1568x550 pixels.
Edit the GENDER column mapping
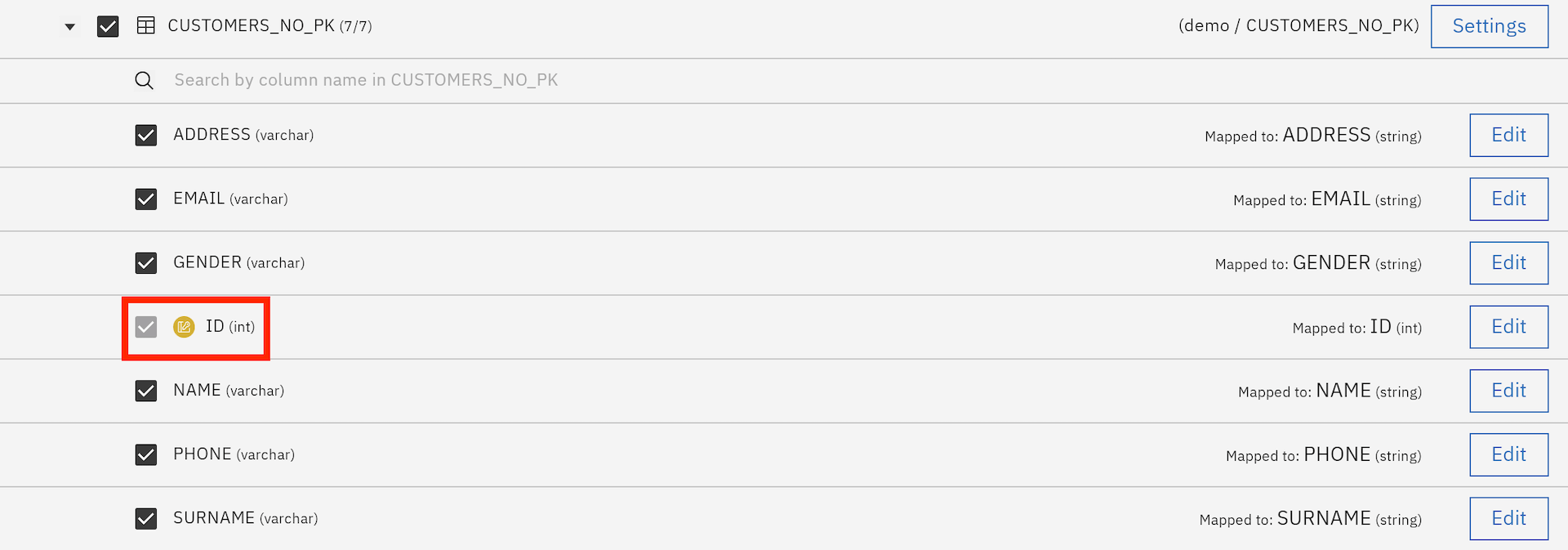pos(1509,262)
